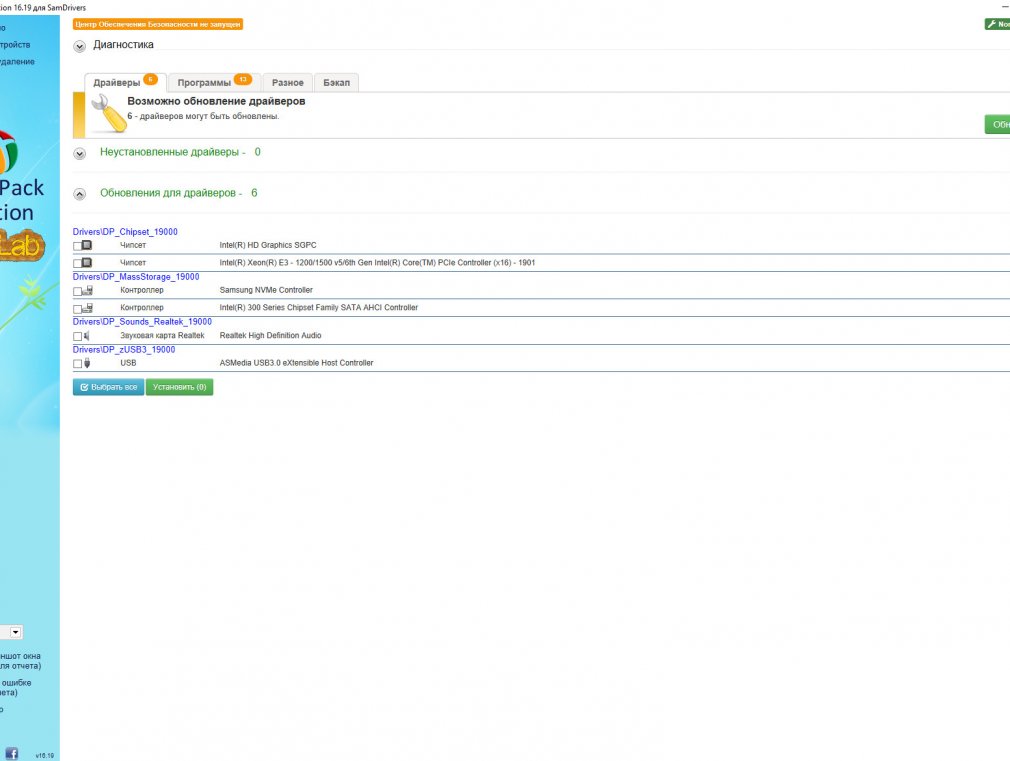Screen dimensions: 1010x761
Task: Click 'Чипсет' label in the HD Graphics row
Action: (x=133, y=246)
